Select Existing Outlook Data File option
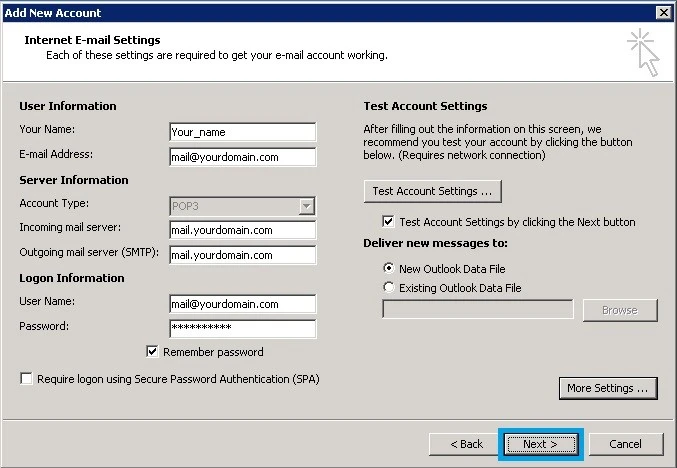The image size is (677, 468). [389, 287]
